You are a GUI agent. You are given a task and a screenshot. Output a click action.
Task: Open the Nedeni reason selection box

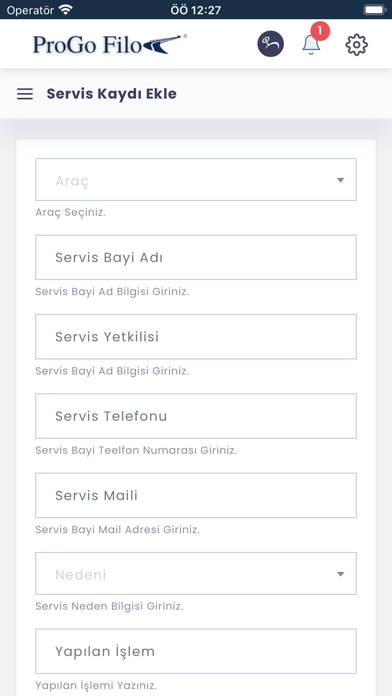click(x=196, y=573)
